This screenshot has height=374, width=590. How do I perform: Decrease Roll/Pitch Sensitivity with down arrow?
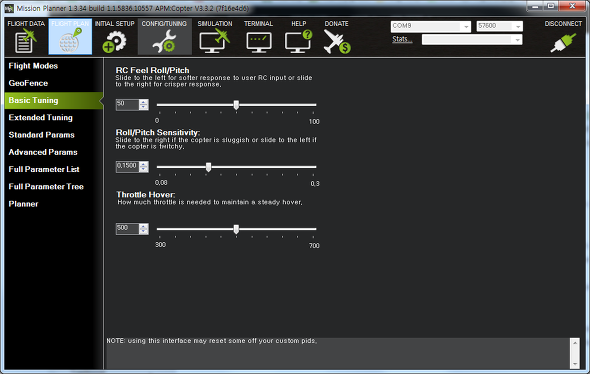[143, 169]
